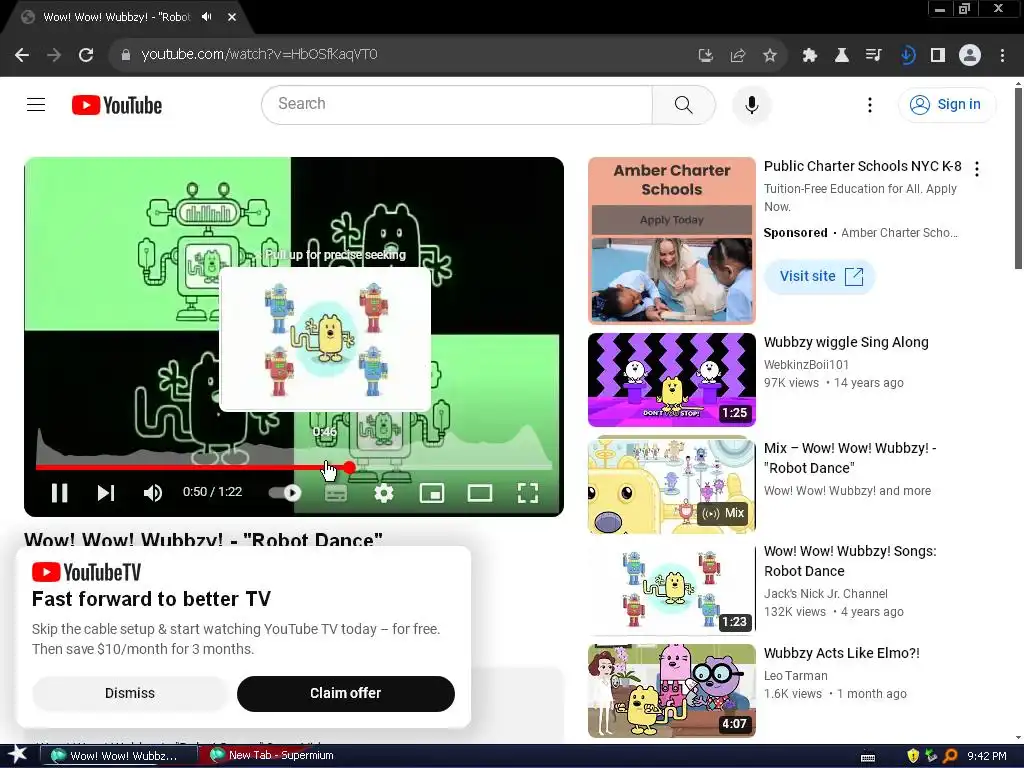
Task: Go forward in the browser
Action: click(54, 55)
